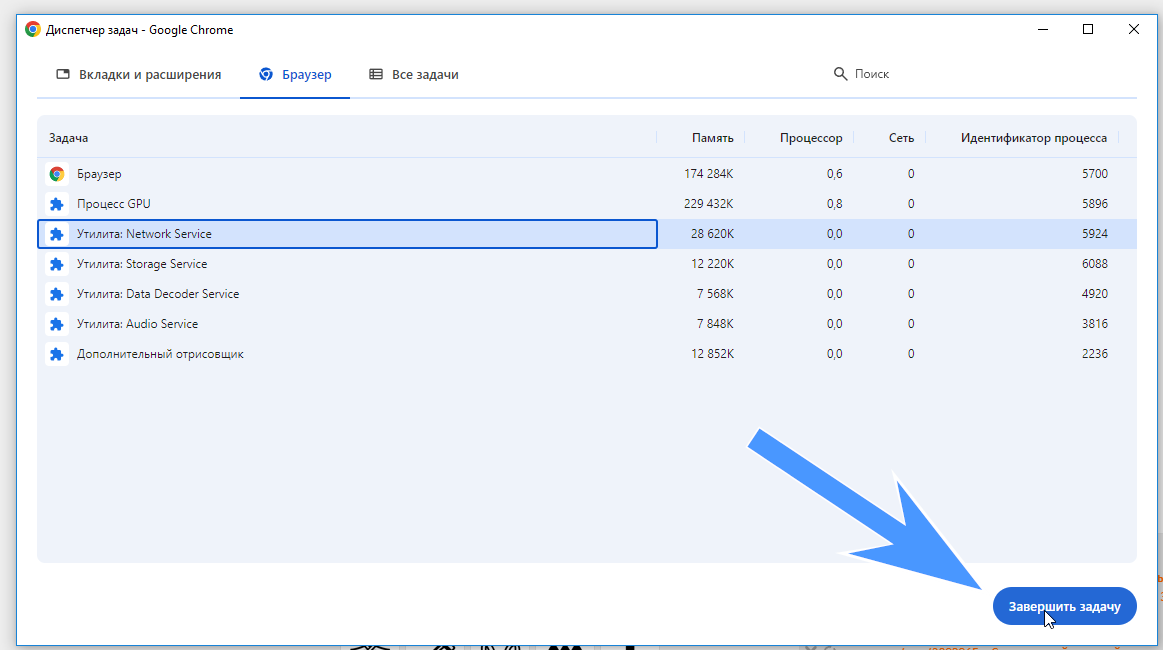
Task: Select the Процесс GPU row
Action: [587, 203]
